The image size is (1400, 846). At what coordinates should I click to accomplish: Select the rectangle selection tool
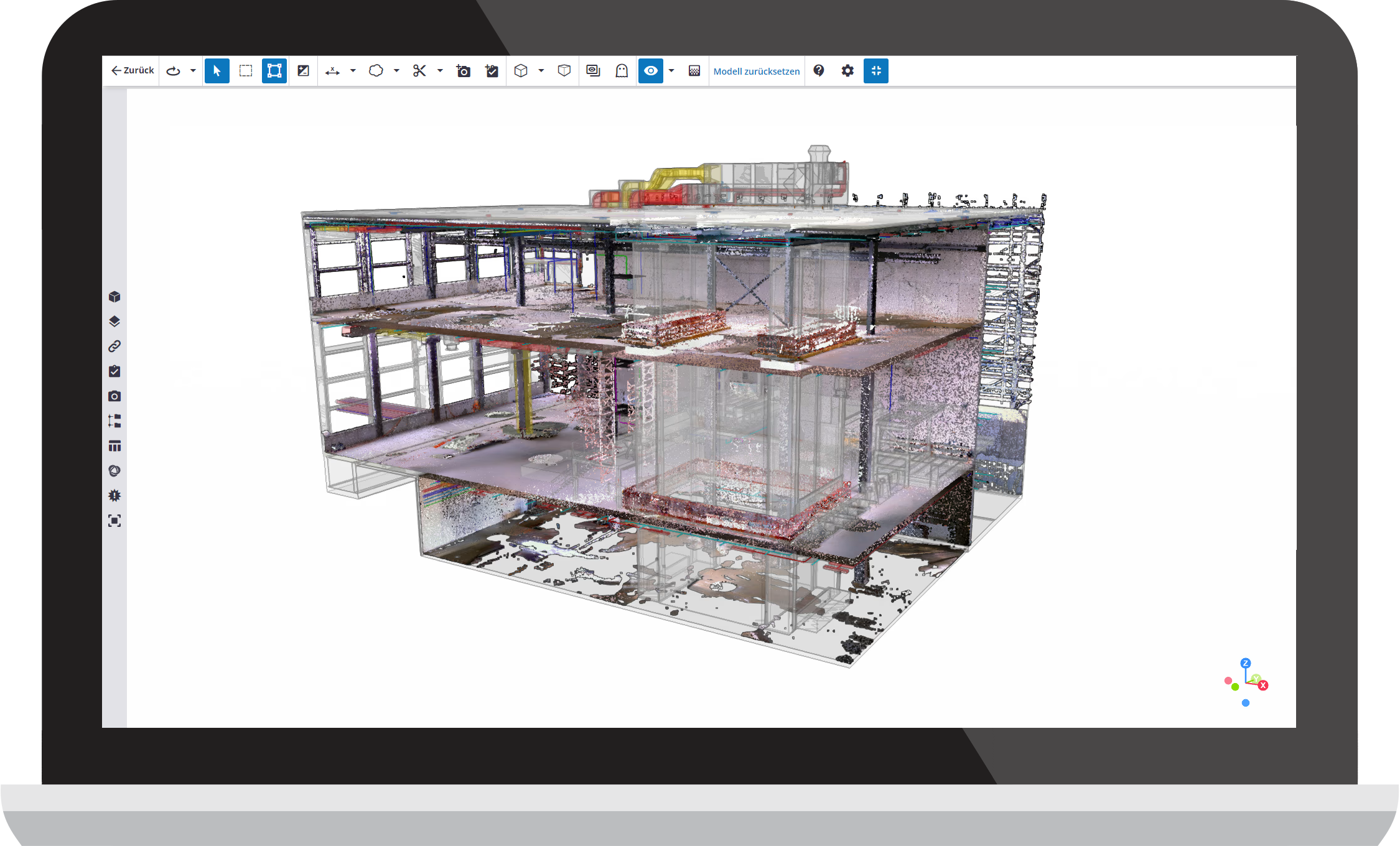(x=245, y=71)
